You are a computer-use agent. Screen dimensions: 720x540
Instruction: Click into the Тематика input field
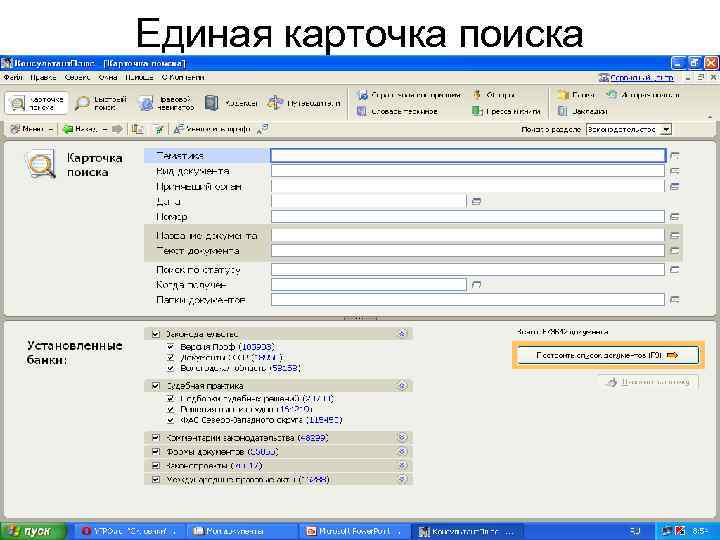pos(467,156)
